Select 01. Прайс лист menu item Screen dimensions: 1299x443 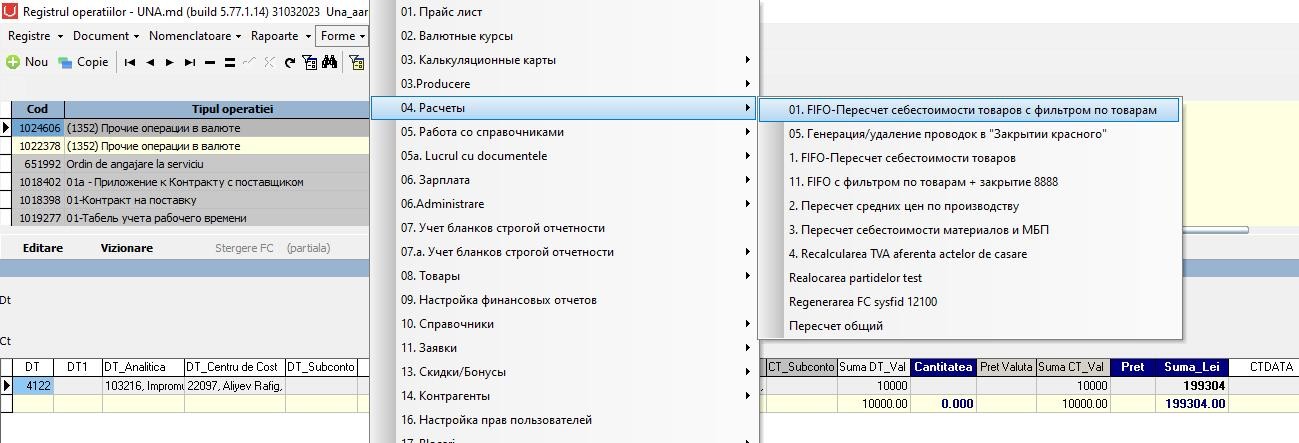[565, 12]
